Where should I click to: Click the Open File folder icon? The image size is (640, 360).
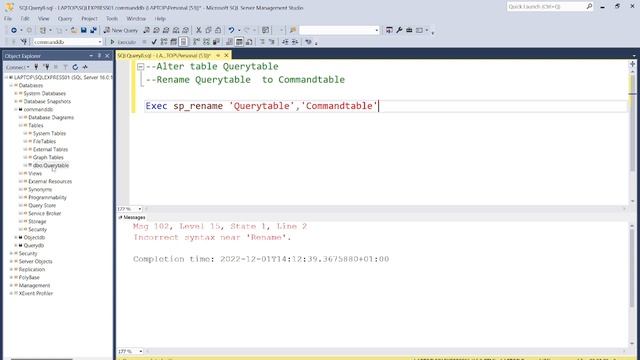[73, 30]
